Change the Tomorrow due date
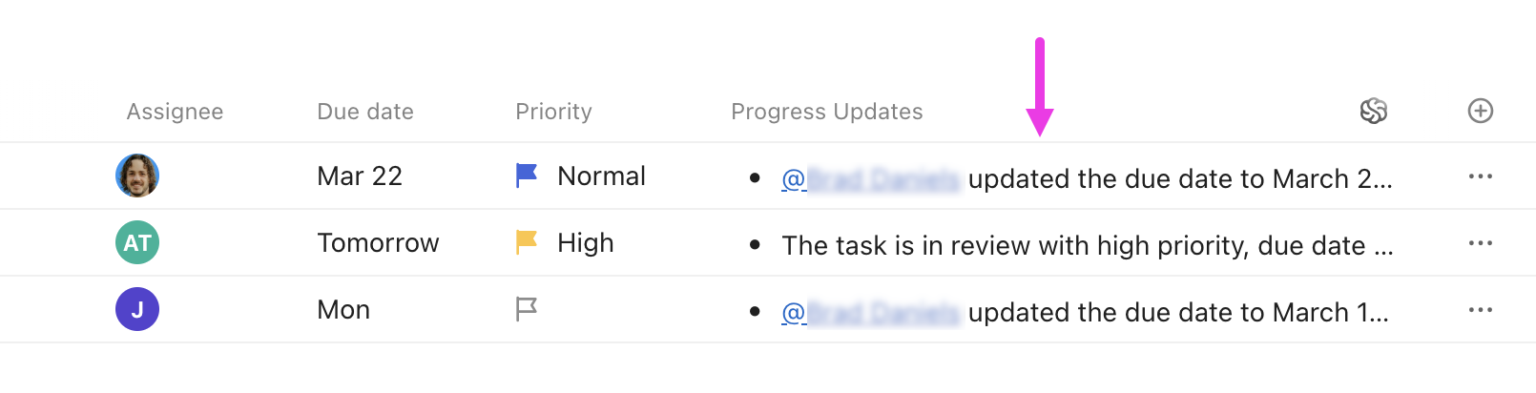 [x=378, y=243]
